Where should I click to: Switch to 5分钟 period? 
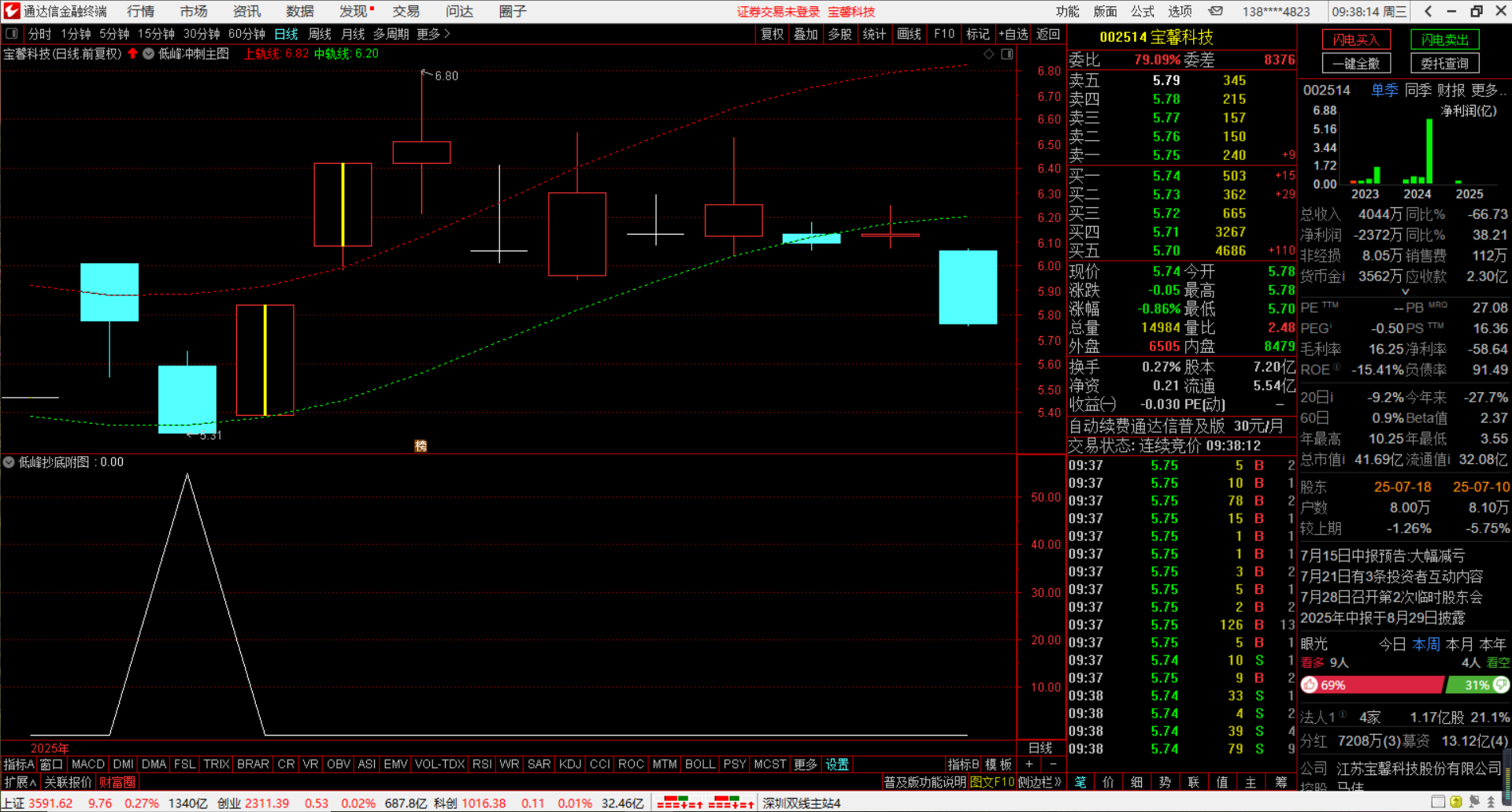[114, 34]
